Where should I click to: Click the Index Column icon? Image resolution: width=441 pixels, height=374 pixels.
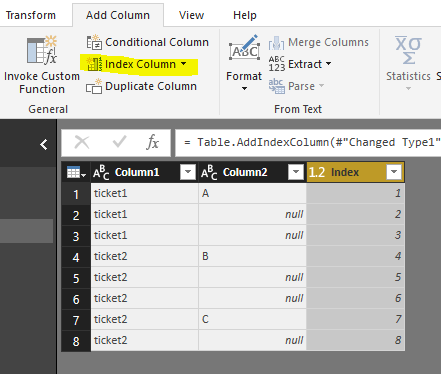coord(94,64)
